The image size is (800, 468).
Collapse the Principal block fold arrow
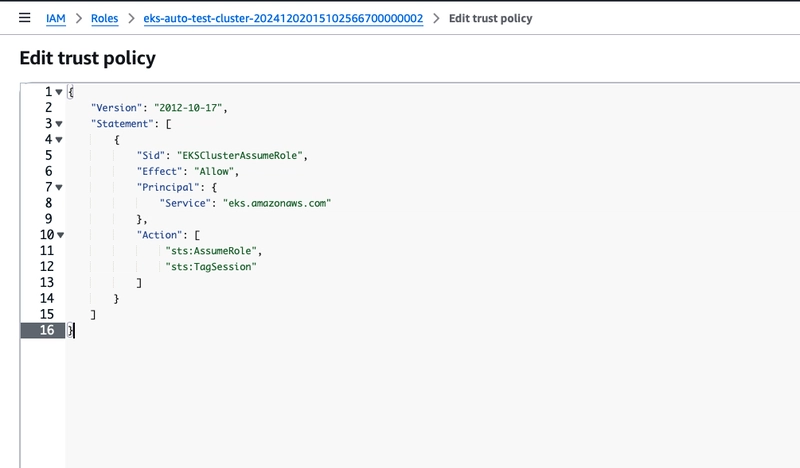[59, 187]
